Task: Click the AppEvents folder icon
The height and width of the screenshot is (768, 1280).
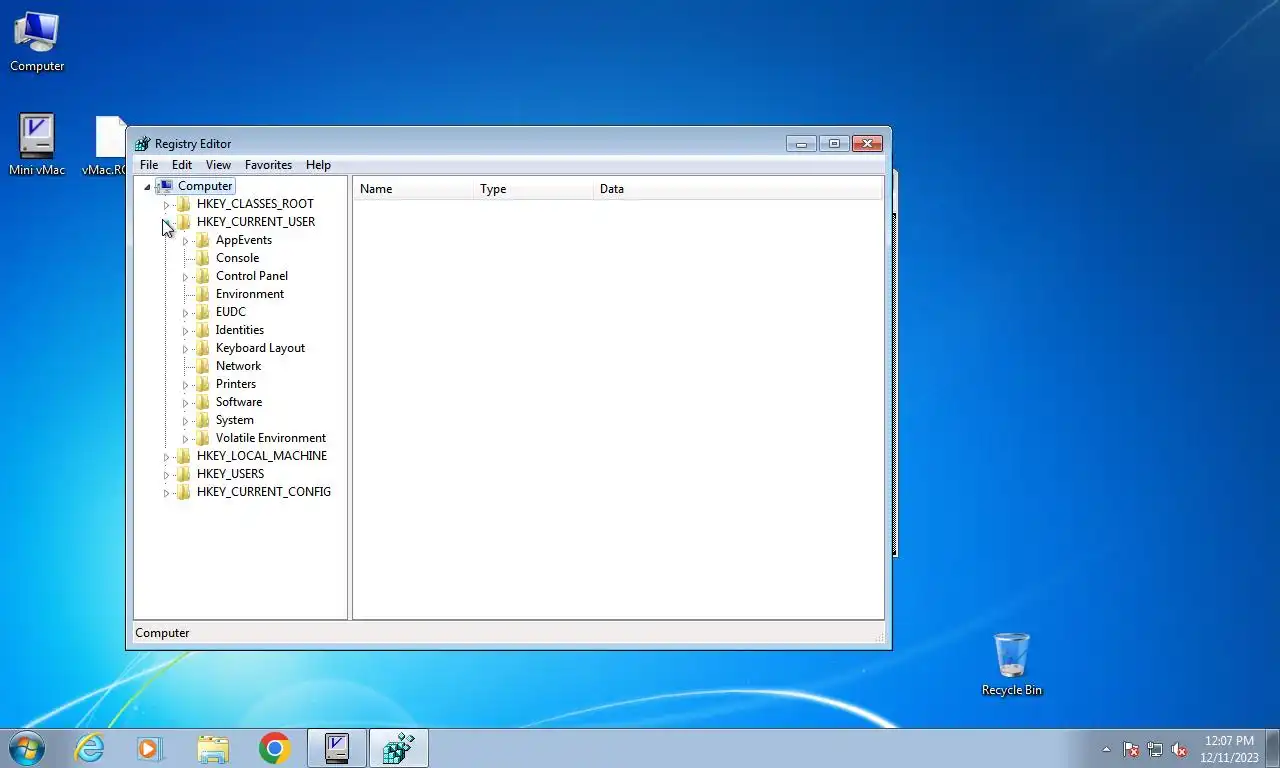Action: 203,240
